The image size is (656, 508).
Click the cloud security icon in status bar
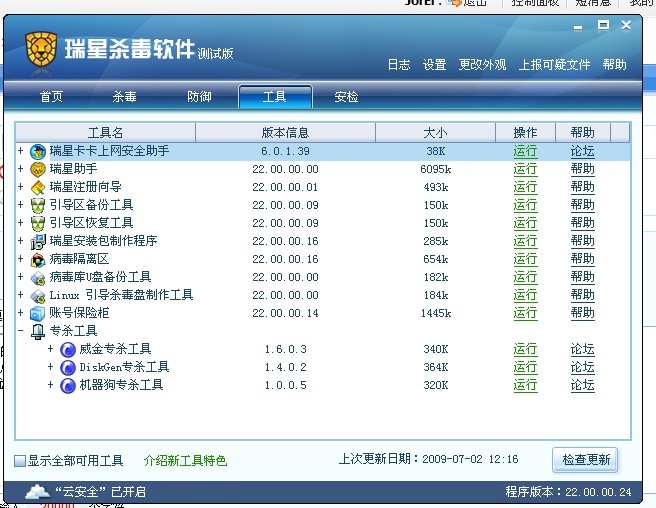[x=38, y=492]
